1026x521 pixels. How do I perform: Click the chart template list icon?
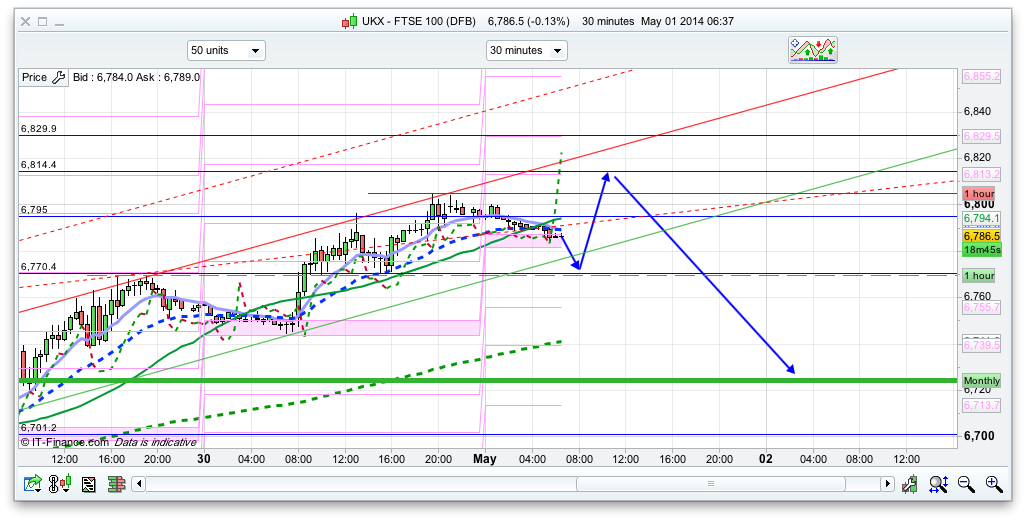89,485
